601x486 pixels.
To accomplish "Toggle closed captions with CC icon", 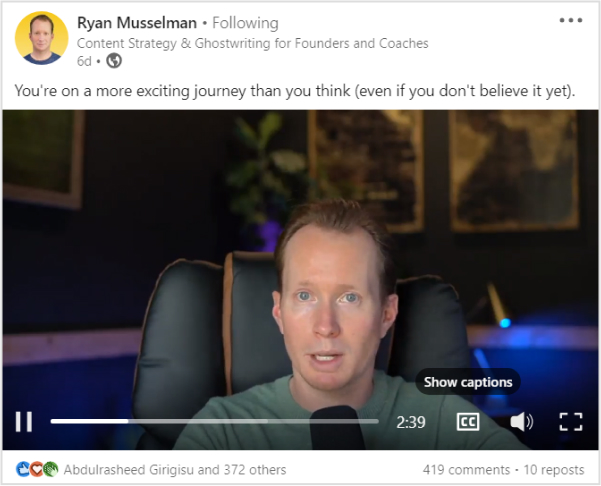I will pos(468,422).
